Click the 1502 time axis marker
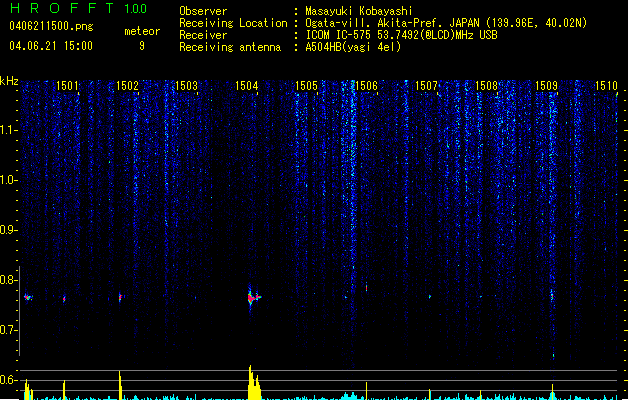This screenshot has height=400, width=629. (x=127, y=86)
